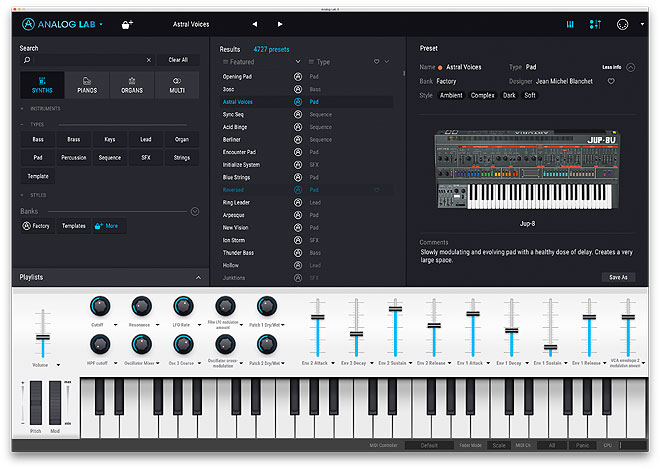Screen dimensions: 660x469
Task: Choose the Multi category icon
Action: coord(176,84)
